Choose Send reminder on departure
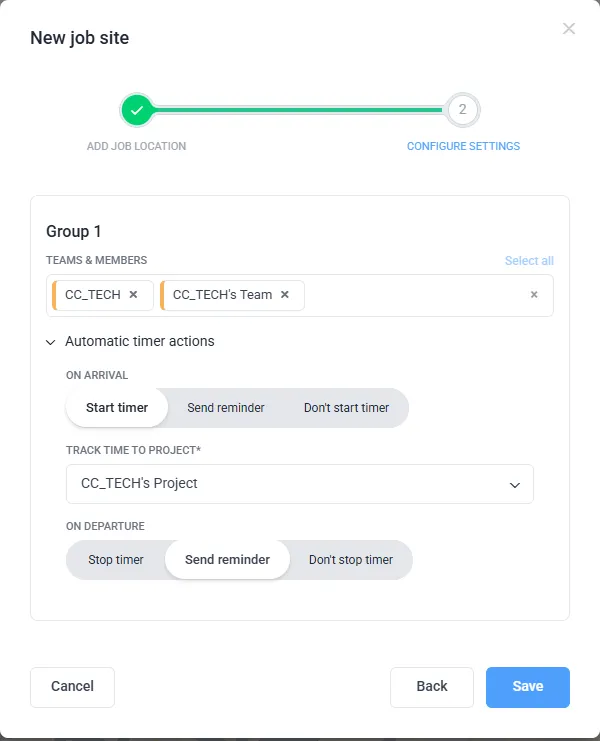The image size is (600, 741). click(x=227, y=560)
